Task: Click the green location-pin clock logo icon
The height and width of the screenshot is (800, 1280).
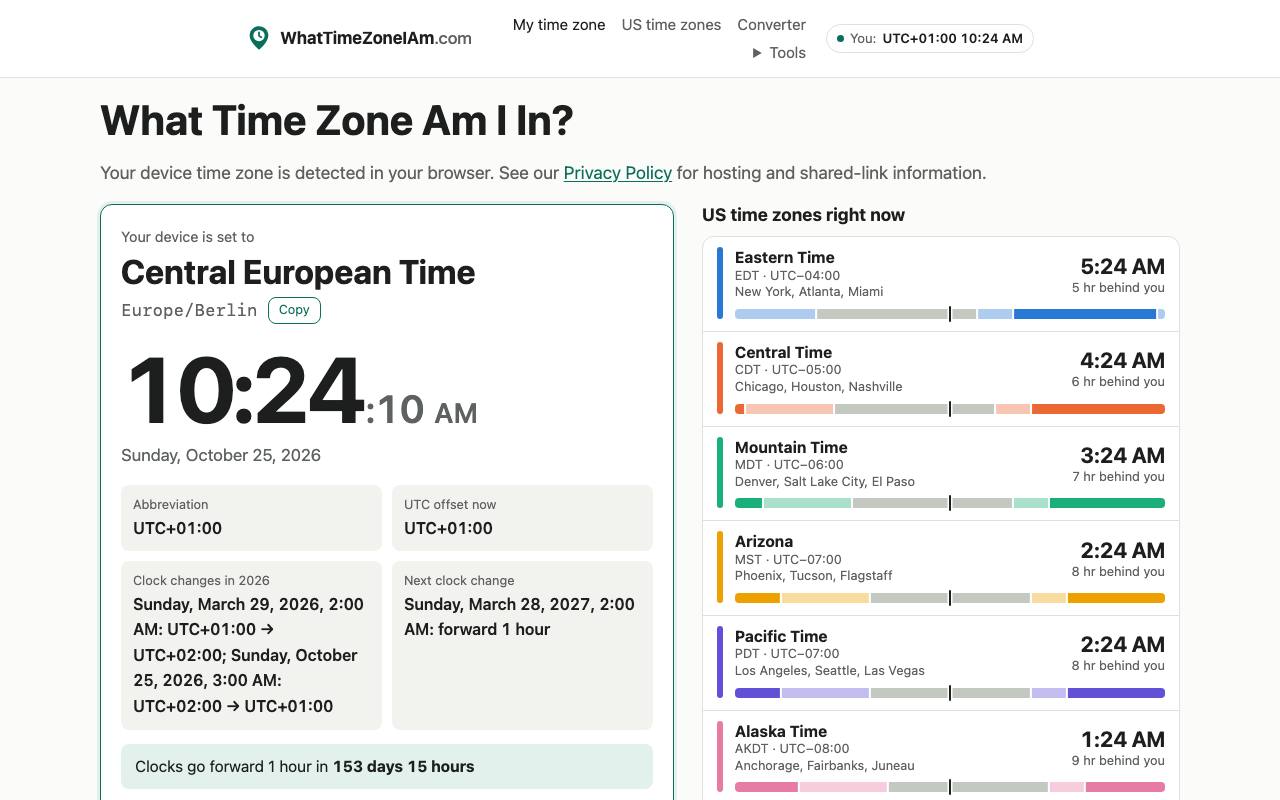Action: pos(259,38)
